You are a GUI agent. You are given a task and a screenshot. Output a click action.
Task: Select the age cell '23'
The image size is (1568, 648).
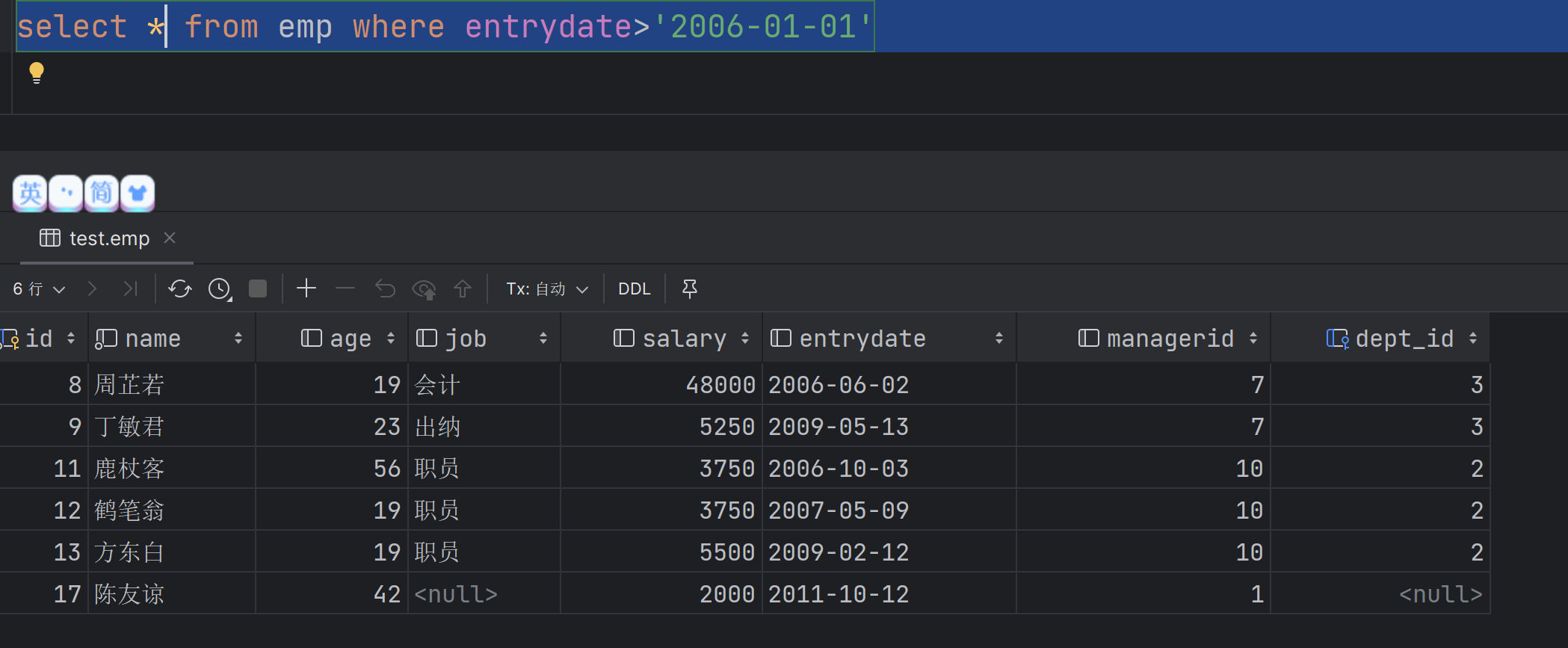click(332, 426)
